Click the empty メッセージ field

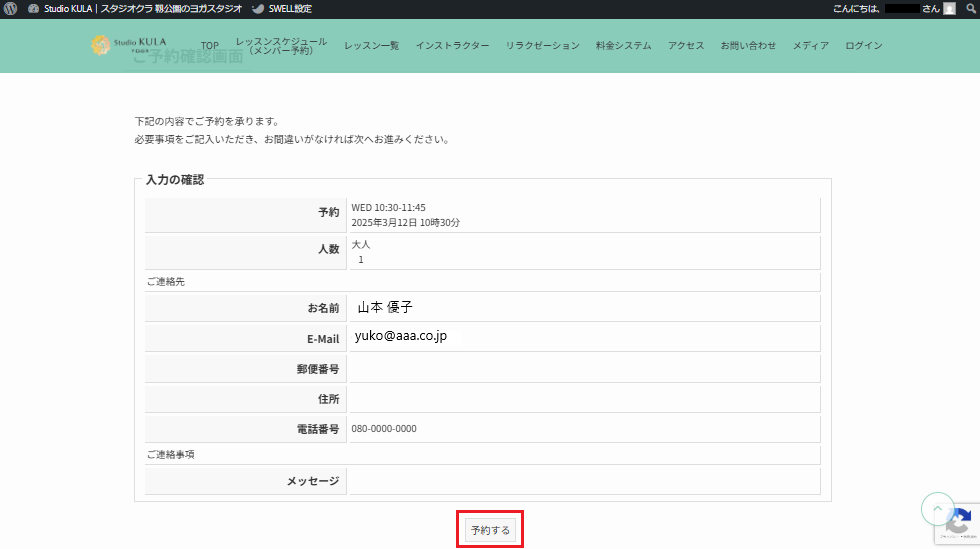(583, 481)
